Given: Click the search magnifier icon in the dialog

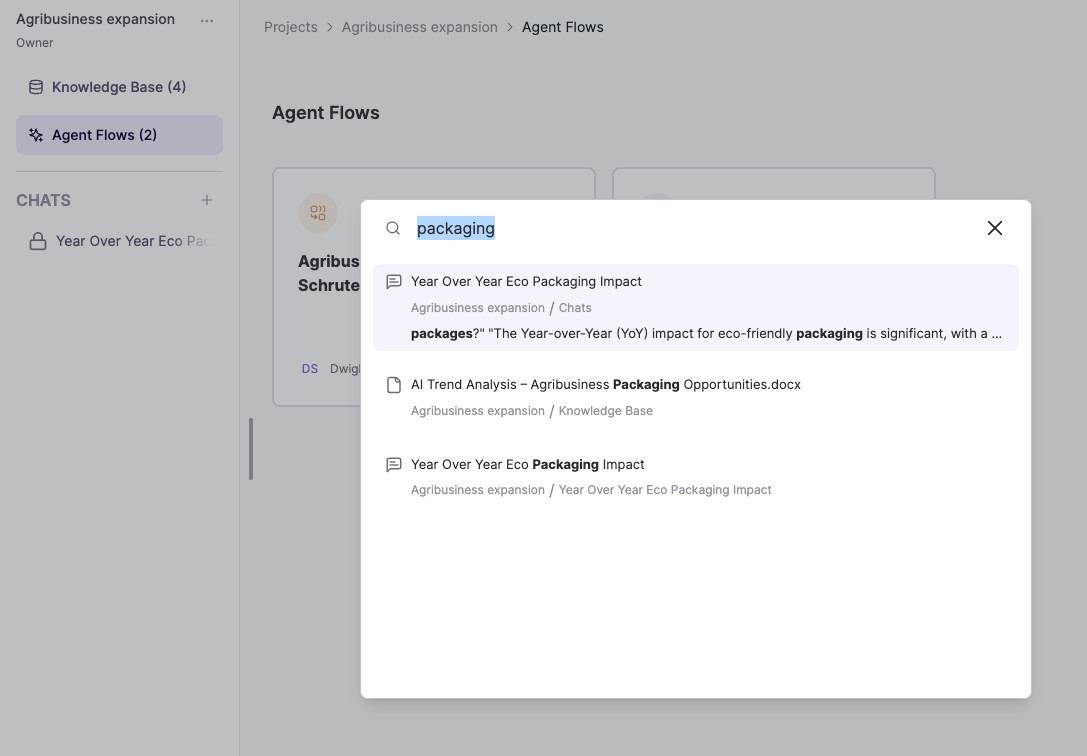Looking at the screenshot, I should tap(393, 228).
